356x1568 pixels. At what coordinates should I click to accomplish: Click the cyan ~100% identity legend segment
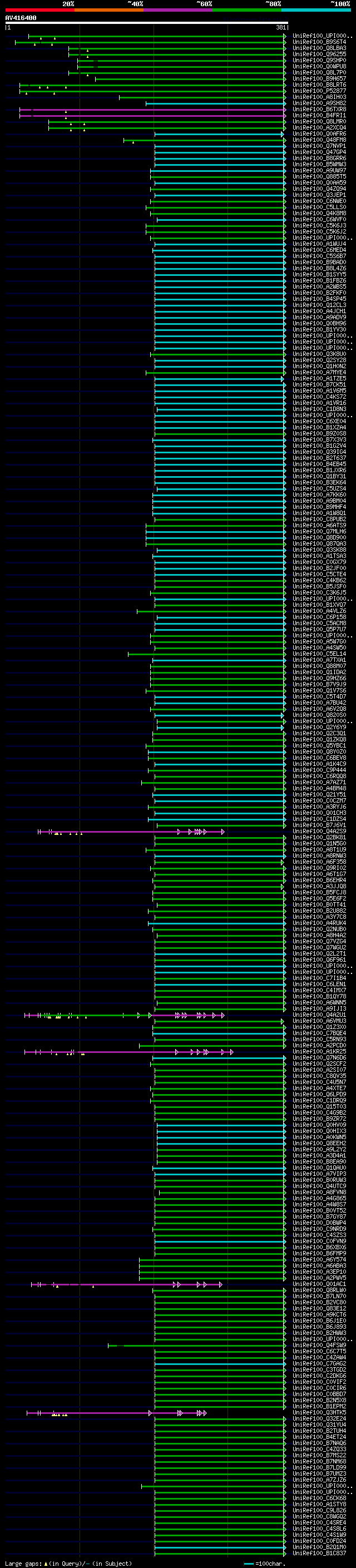coord(317,10)
